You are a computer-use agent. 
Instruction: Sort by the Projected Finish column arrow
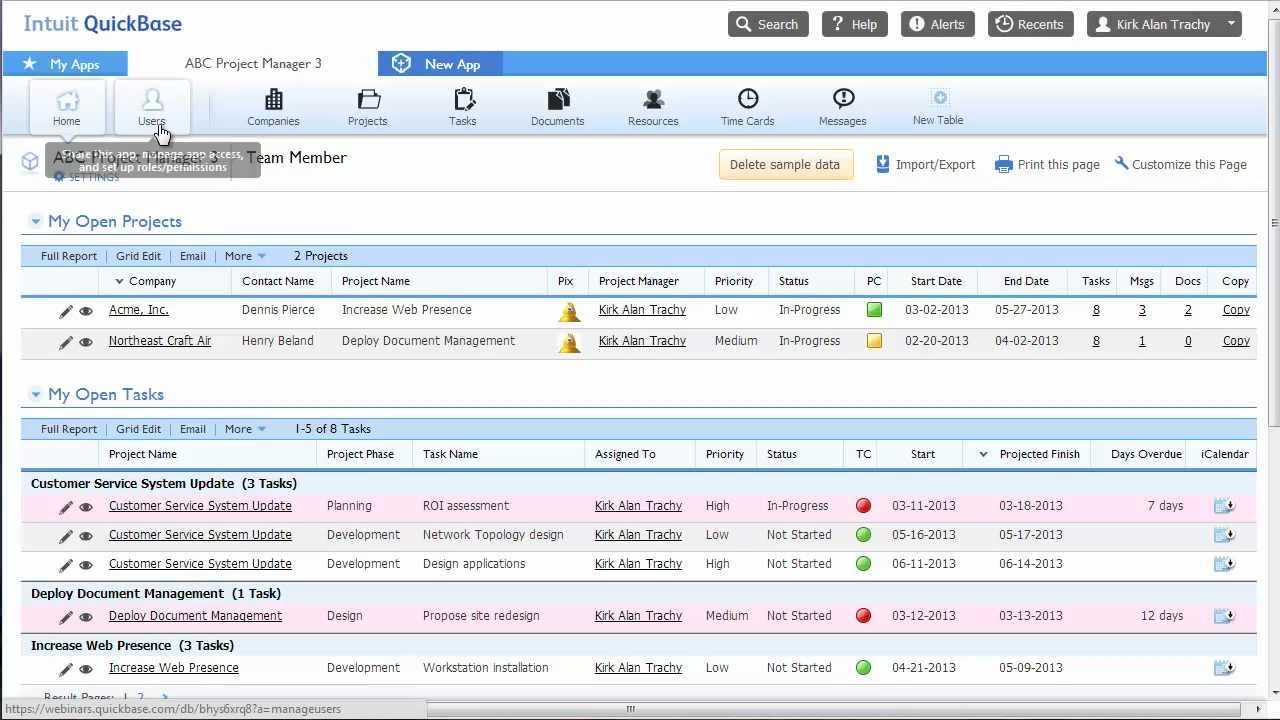pyautogui.click(x=983, y=454)
